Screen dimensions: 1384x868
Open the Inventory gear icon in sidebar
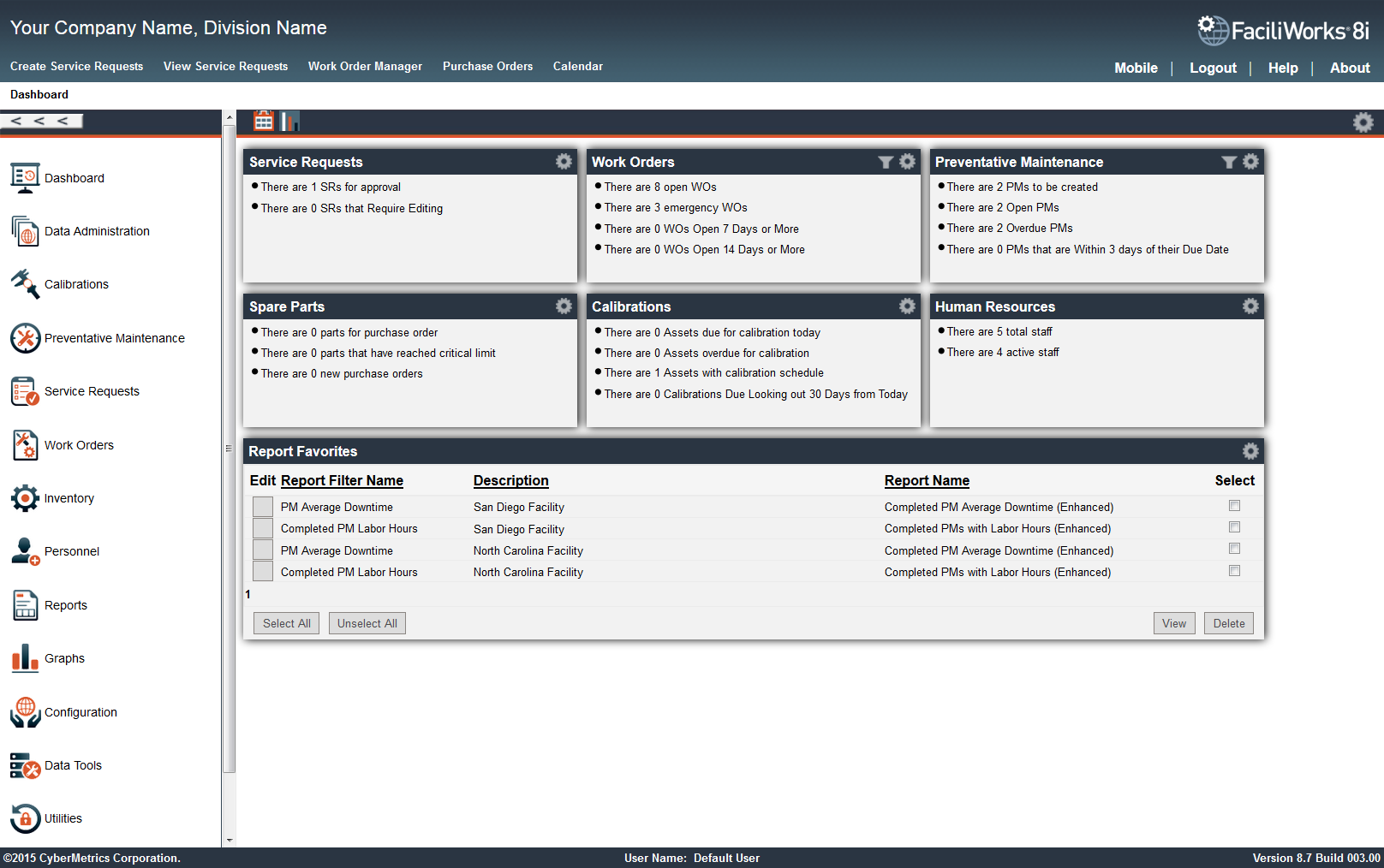[25, 498]
